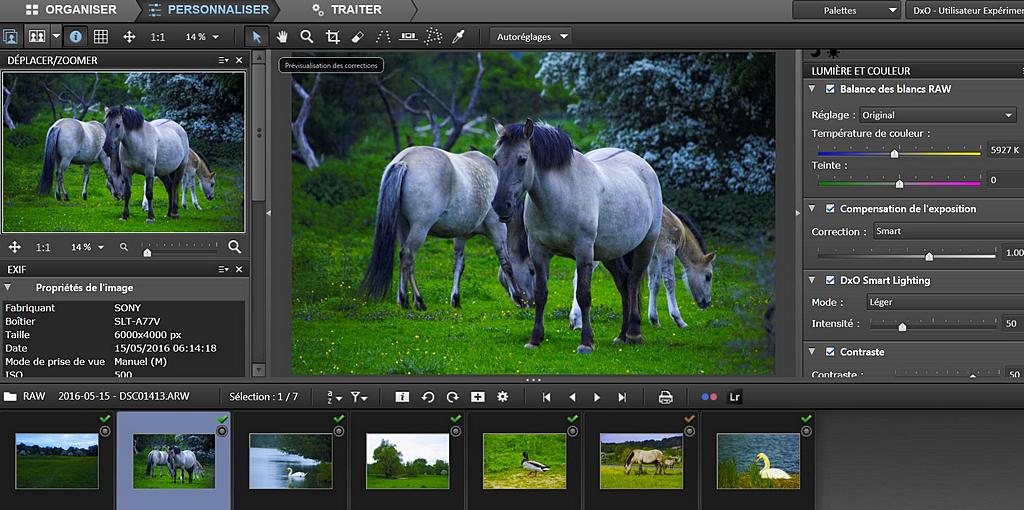Close the EXIF panel
The height and width of the screenshot is (510, 1024).
239,269
